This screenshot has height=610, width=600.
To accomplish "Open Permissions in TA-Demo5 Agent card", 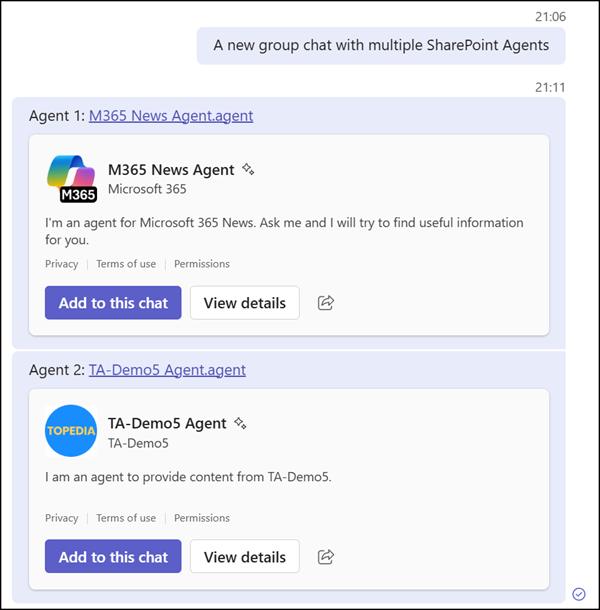I will (202, 518).
